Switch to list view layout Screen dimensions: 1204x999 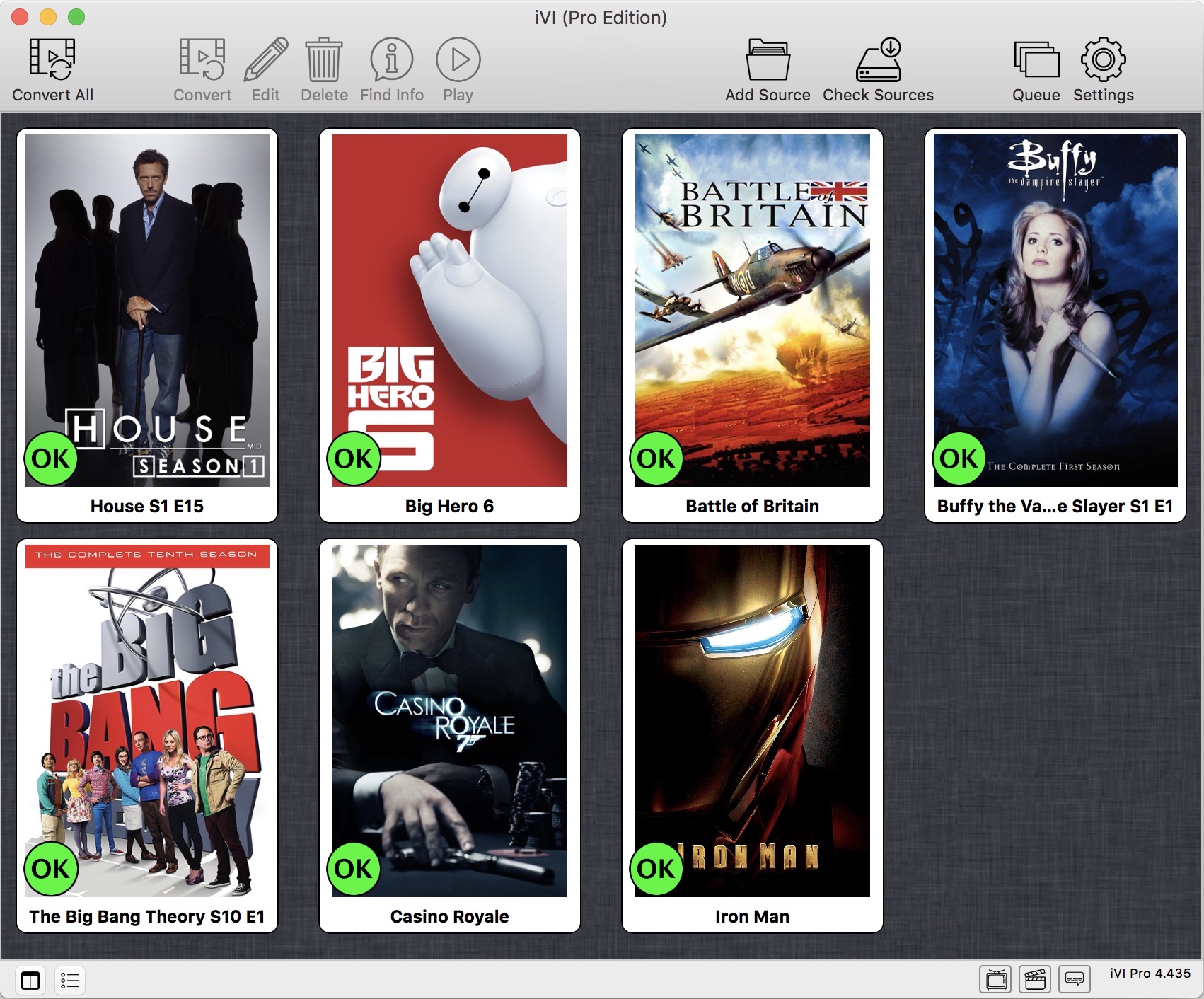(x=69, y=980)
